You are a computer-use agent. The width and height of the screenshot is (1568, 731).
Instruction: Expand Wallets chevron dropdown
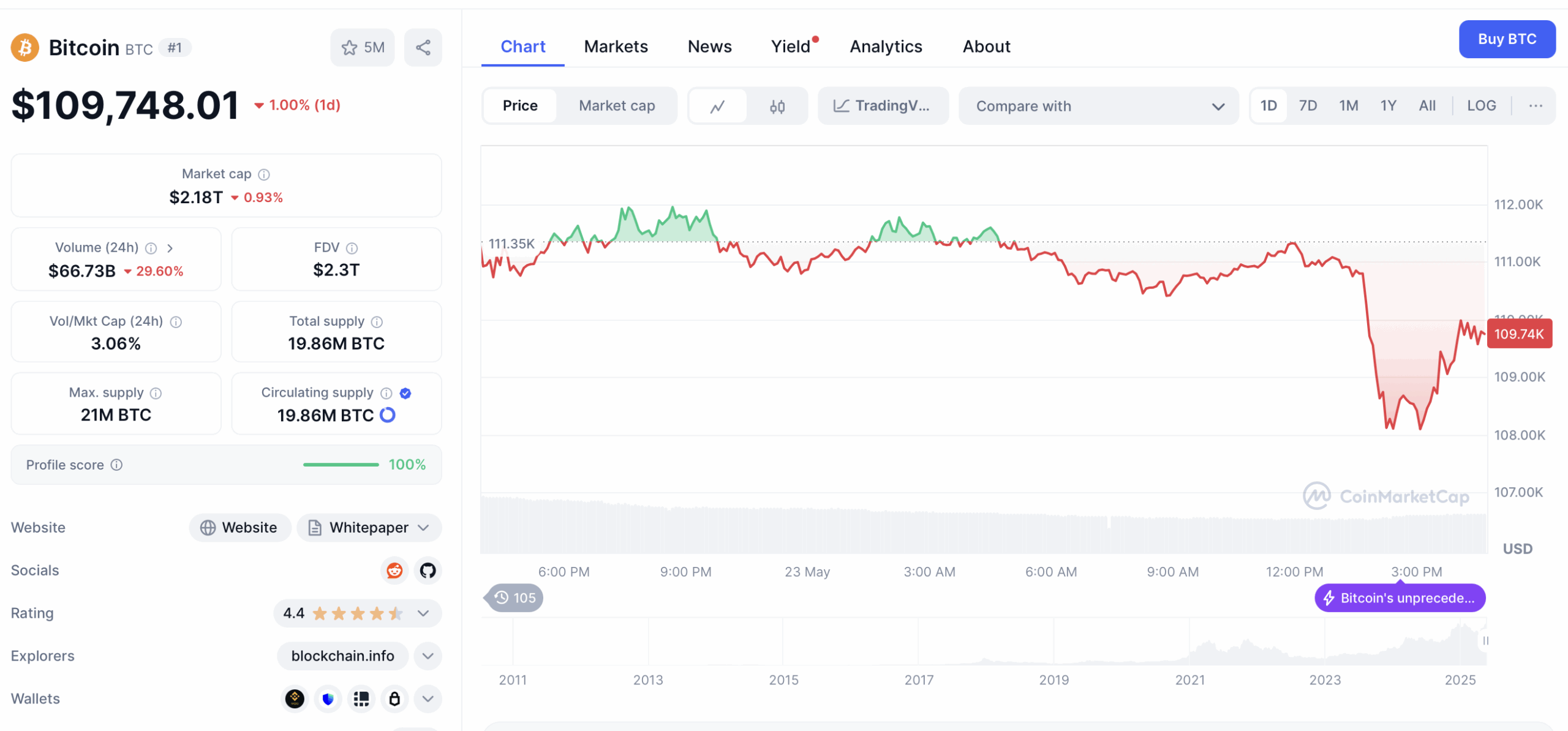[x=428, y=699]
